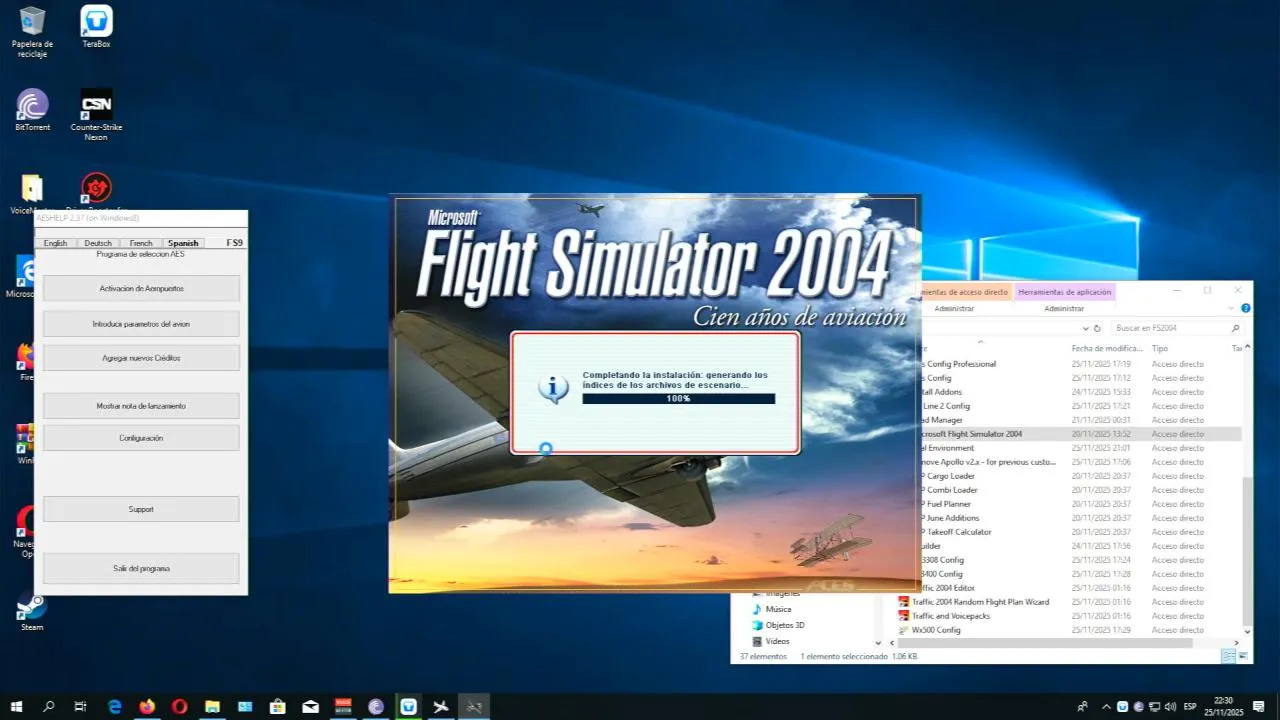Select the Spanish language tab in AESHELP
1280x720 pixels.
183,243
